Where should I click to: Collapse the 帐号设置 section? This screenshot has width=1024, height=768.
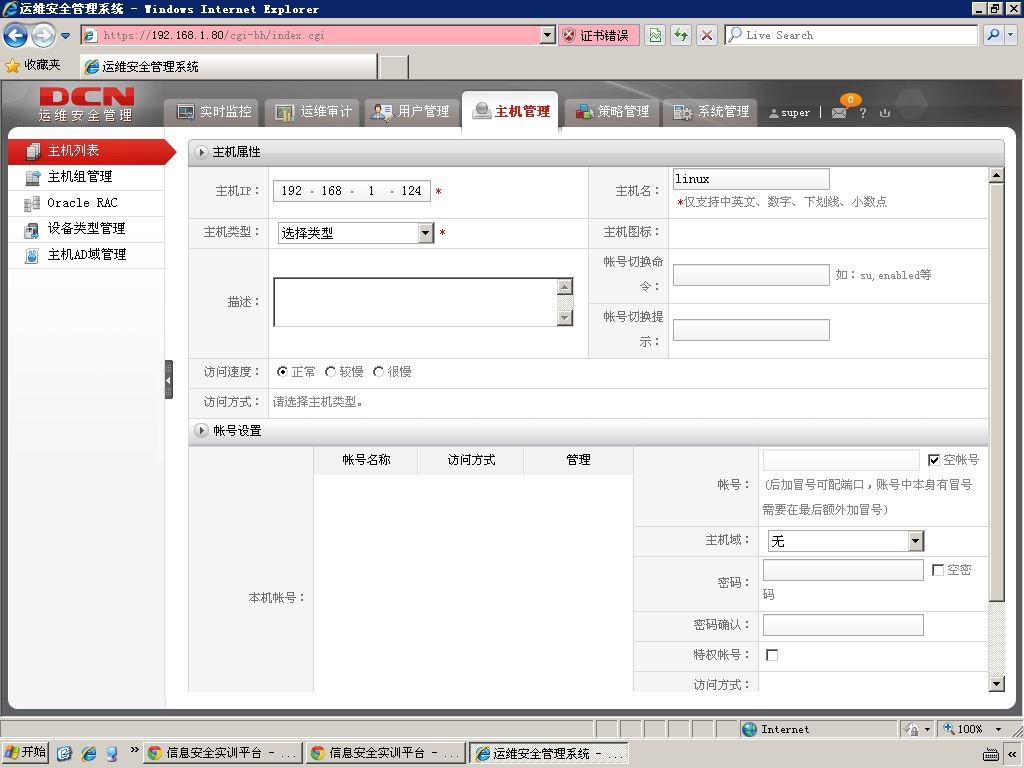(x=201, y=431)
